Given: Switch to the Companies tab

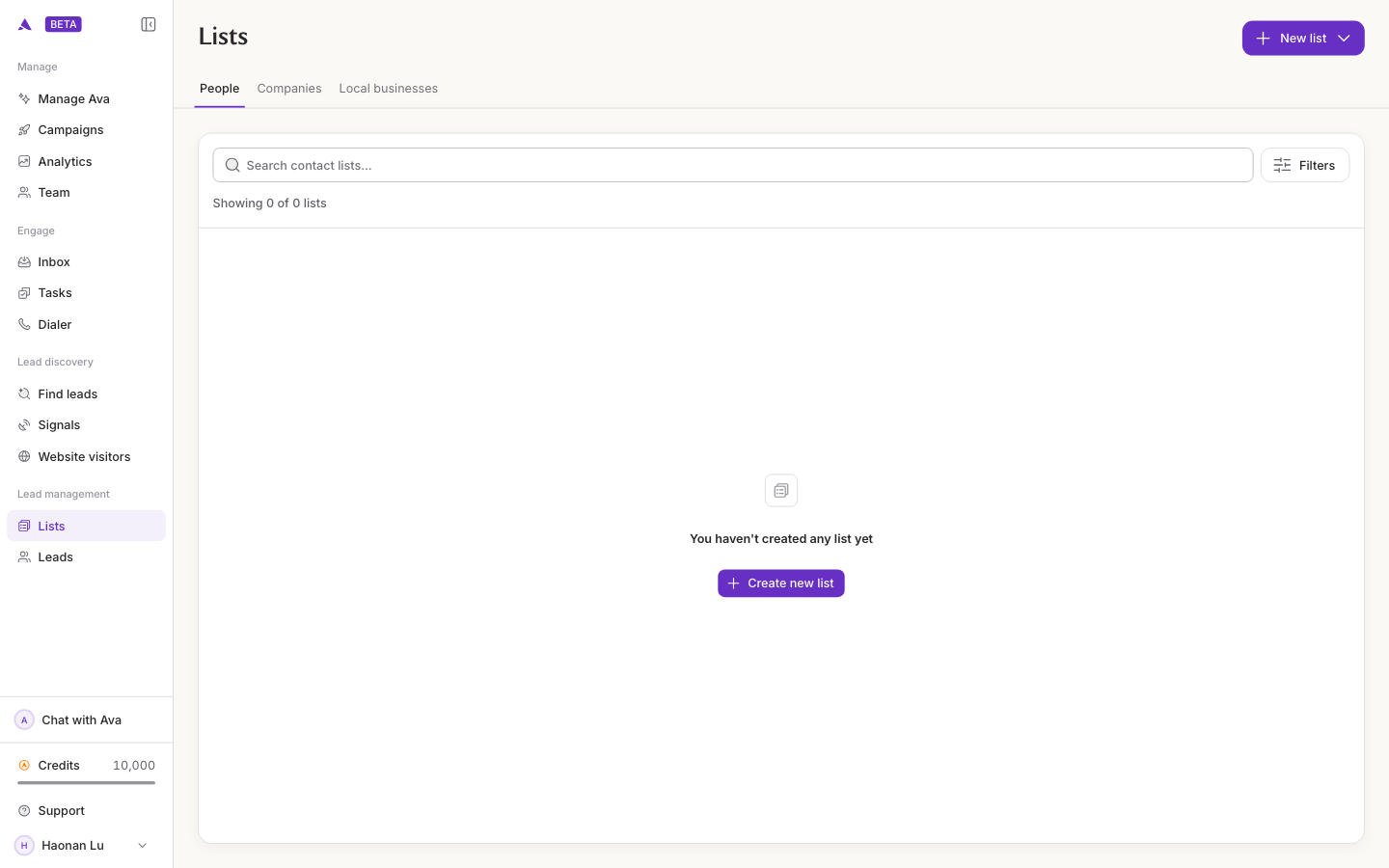Looking at the screenshot, I should click(x=289, y=88).
